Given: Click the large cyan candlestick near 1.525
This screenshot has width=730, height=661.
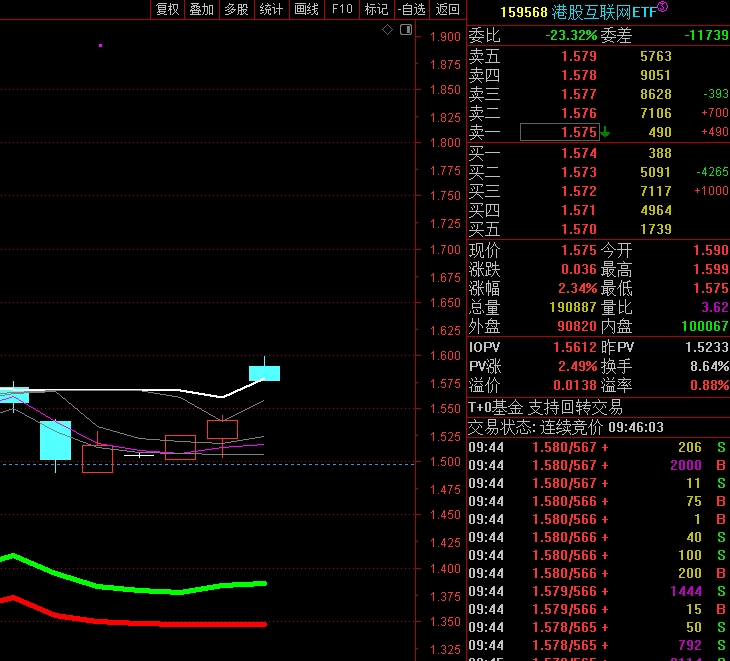Looking at the screenshot, I should pos(55,440).
